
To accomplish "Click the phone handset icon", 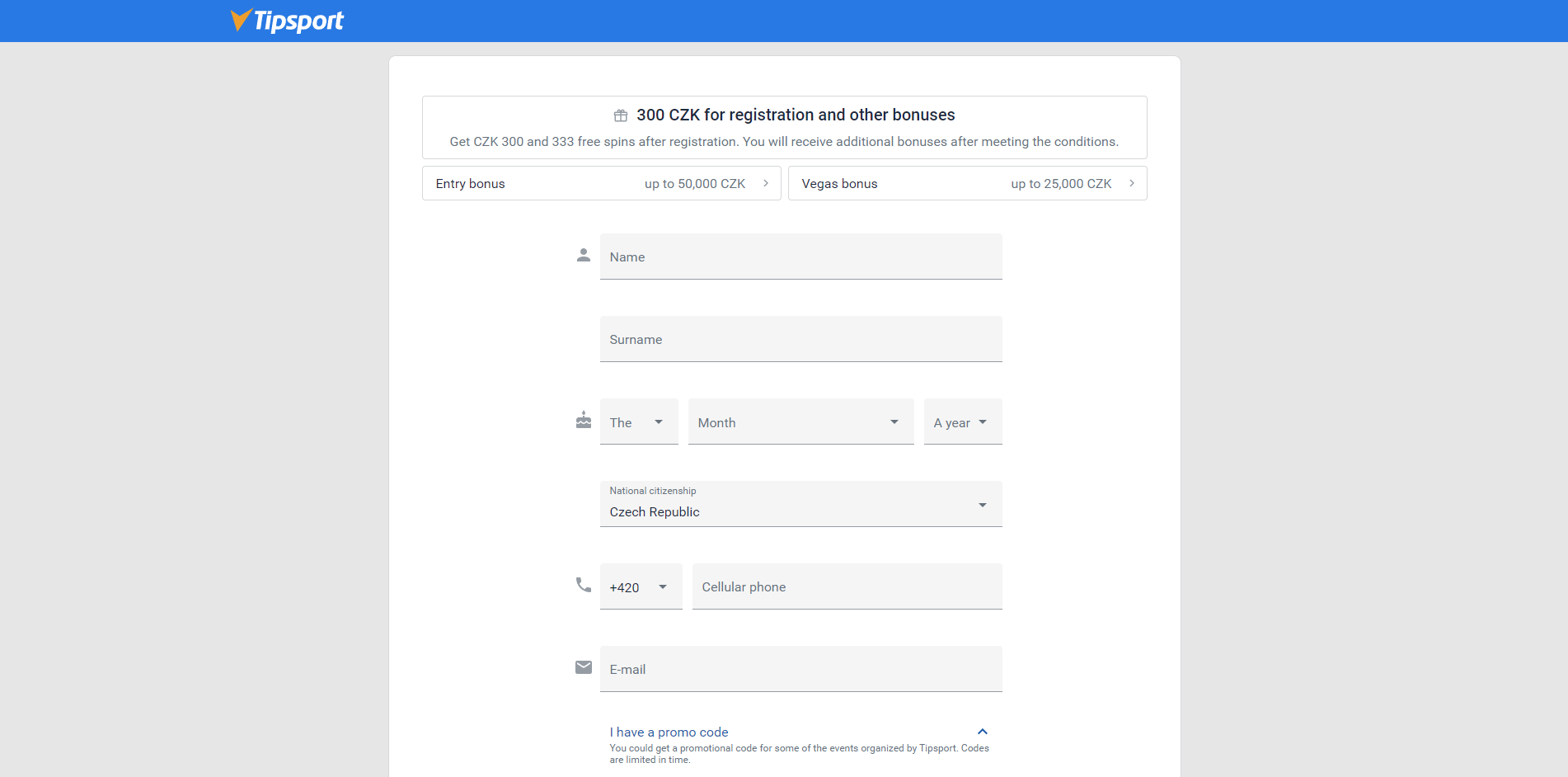I will point(584,585).
